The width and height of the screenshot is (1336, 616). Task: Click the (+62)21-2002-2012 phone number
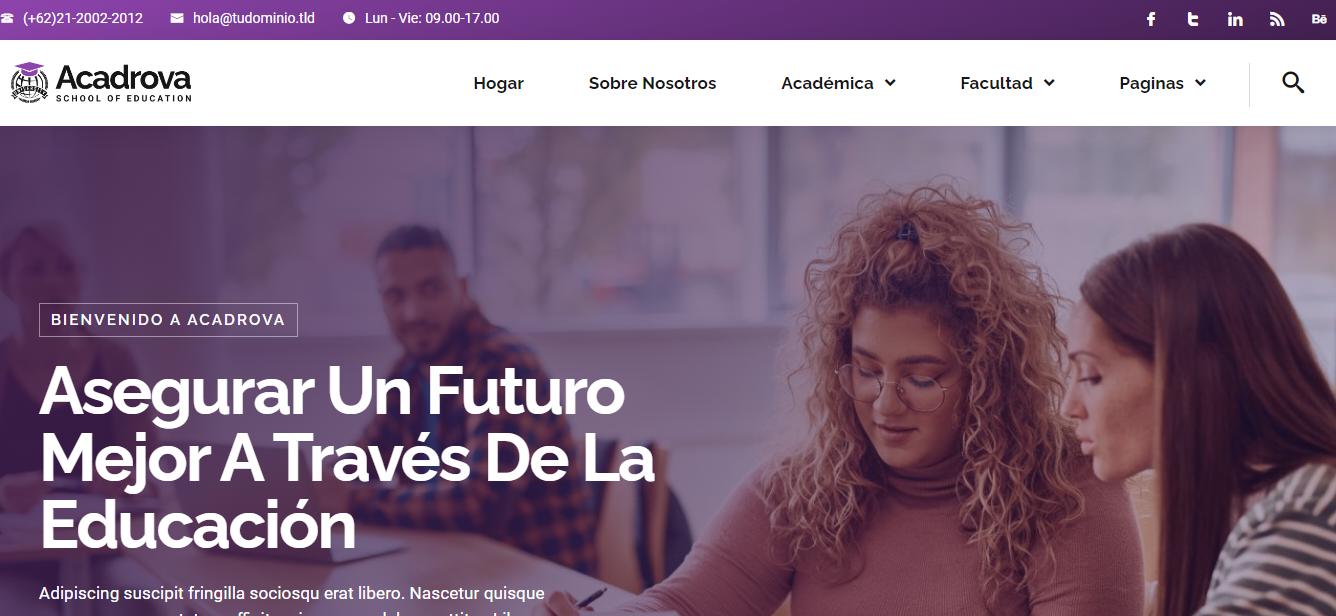[83, 18]
